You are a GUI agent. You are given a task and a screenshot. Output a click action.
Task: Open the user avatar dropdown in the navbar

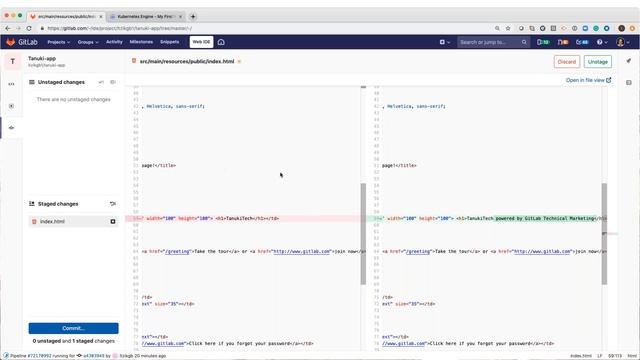point(622,42)
